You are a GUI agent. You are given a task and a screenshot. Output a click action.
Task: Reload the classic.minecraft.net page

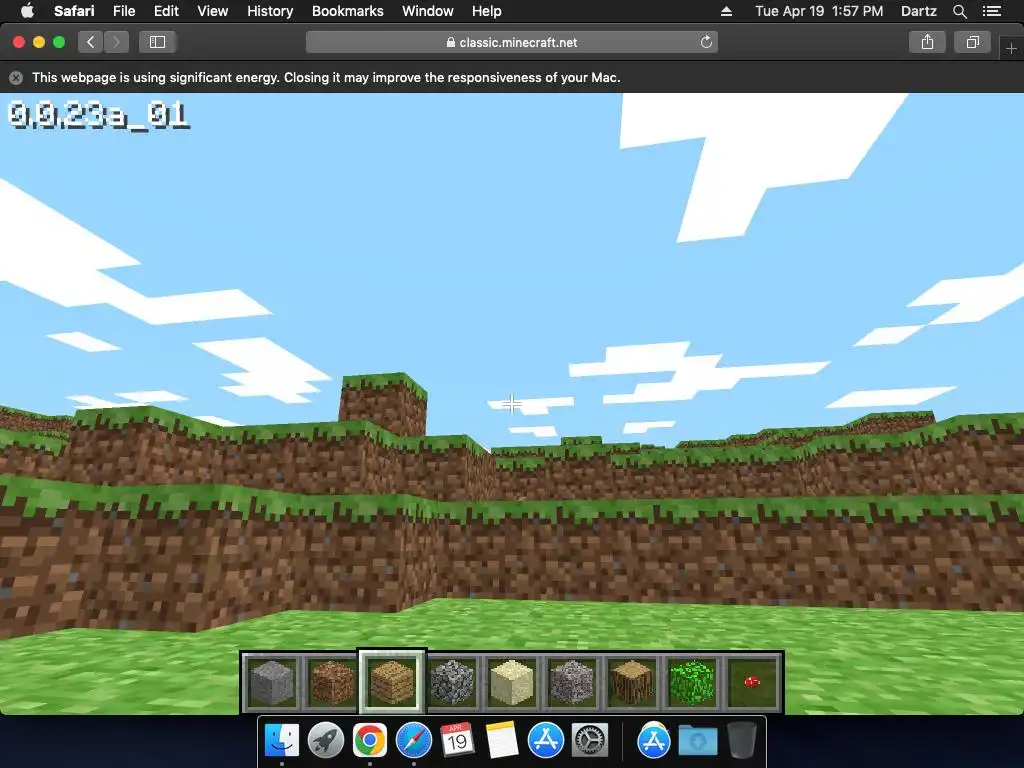tap(706, 42)
